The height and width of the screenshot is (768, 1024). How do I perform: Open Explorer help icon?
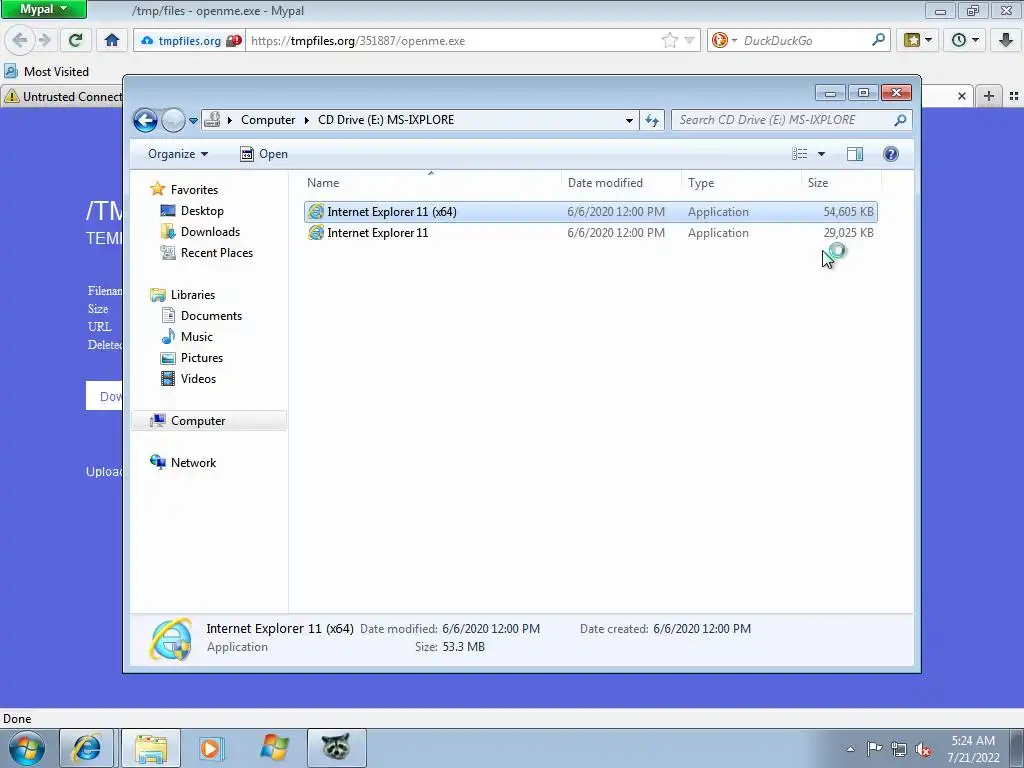pyautogui.click(x=891, y=154)
